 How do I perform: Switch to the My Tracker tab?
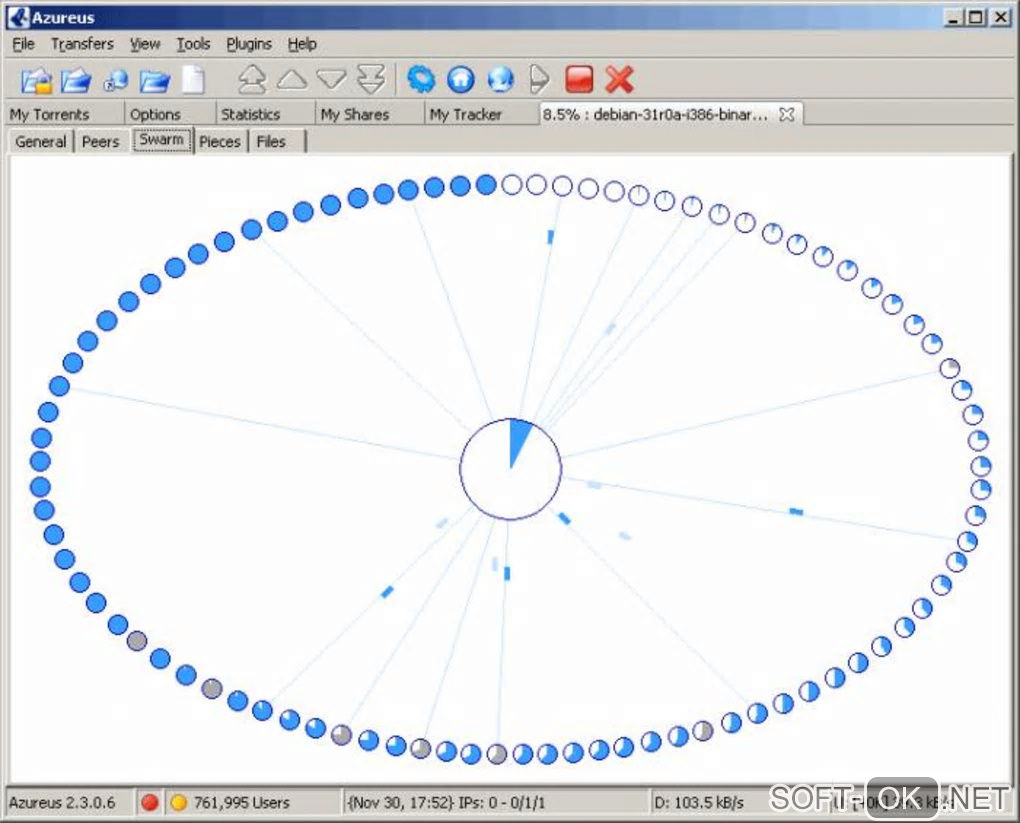[465, 115]
